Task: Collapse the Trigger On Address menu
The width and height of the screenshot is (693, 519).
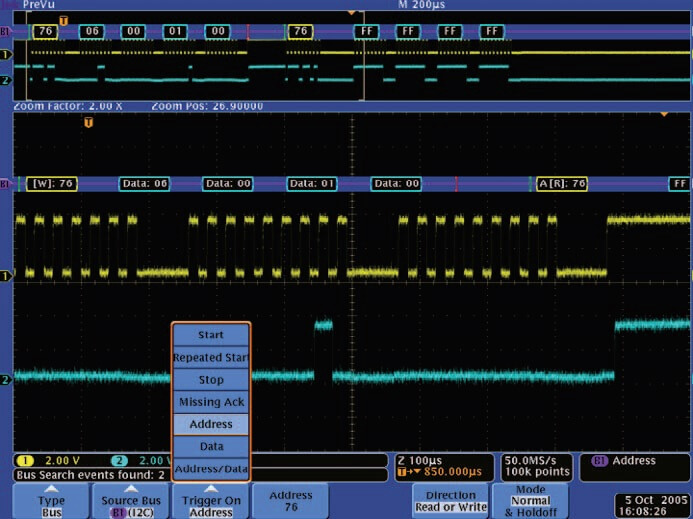Action: click(x=211, y=500)
